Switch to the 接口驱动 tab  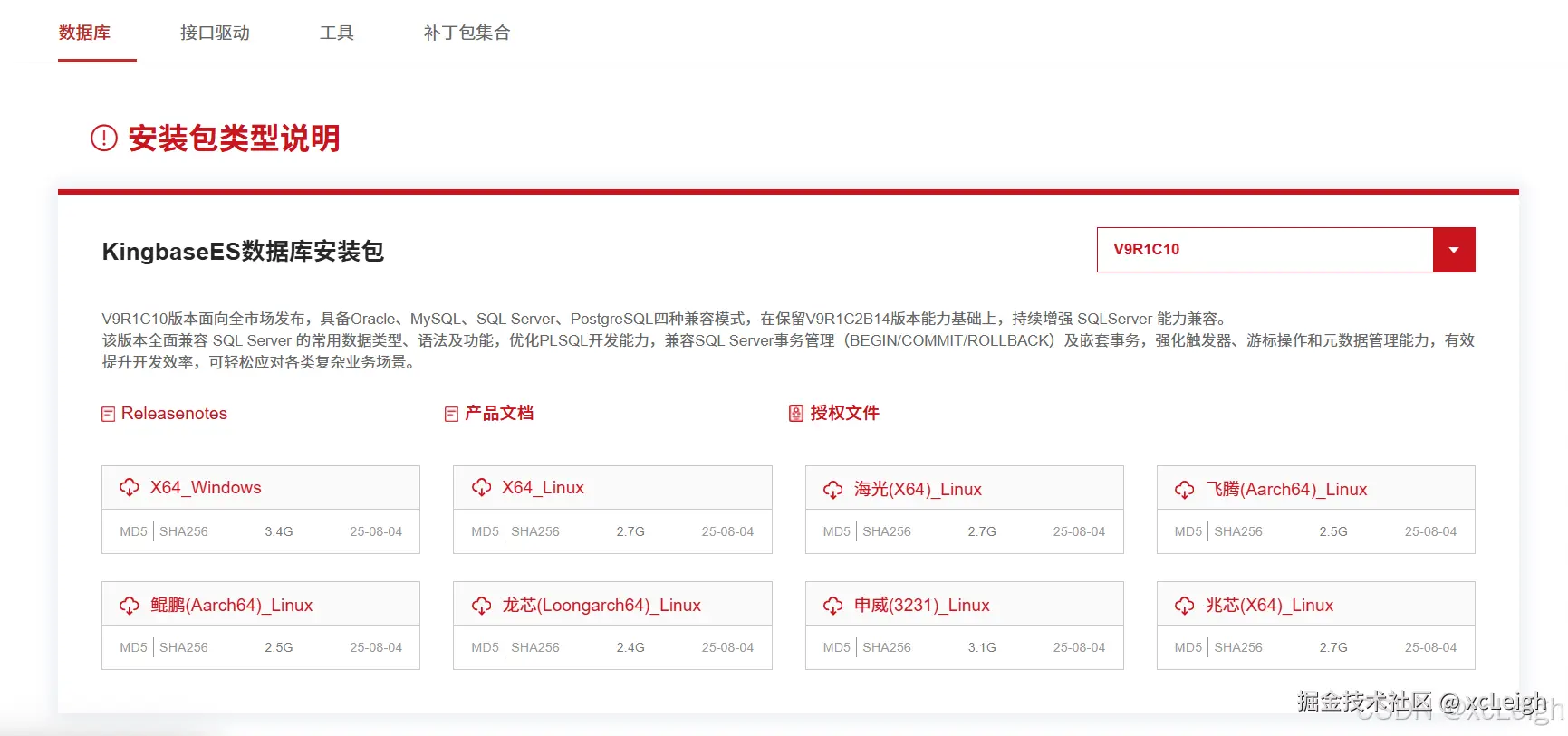(x=215, y=33)
